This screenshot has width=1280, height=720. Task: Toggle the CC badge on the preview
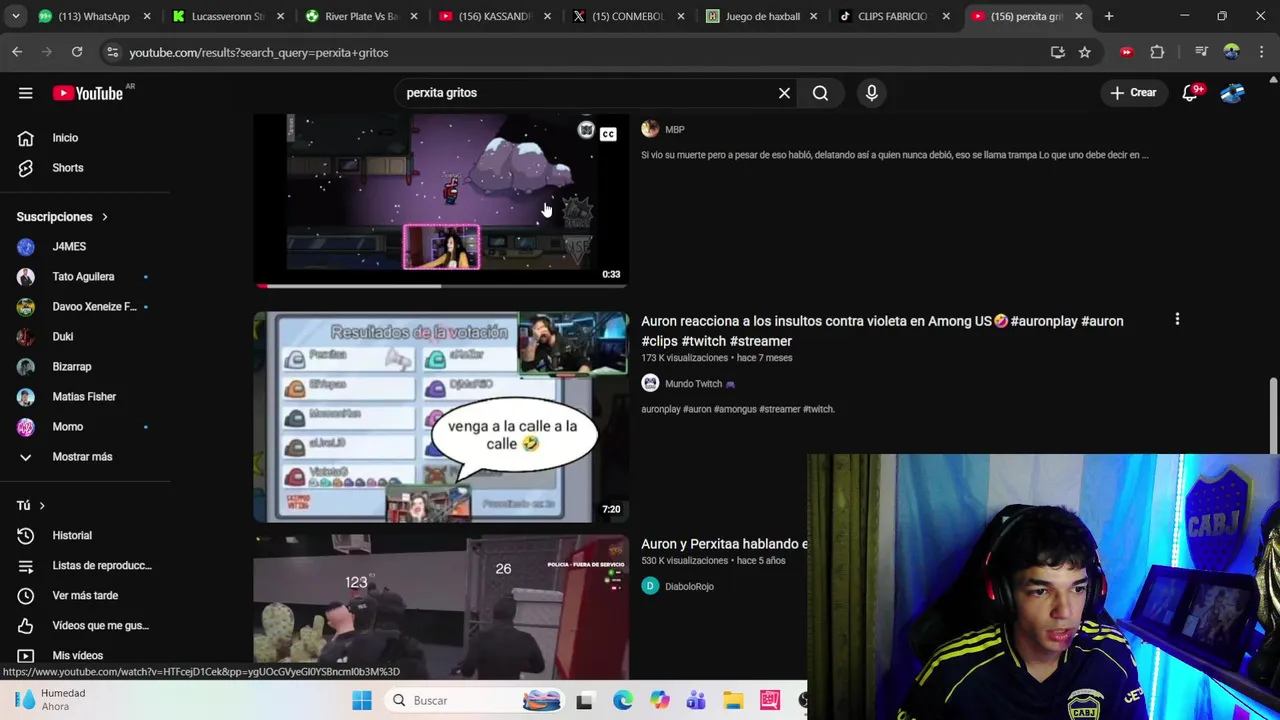(608, 132)
